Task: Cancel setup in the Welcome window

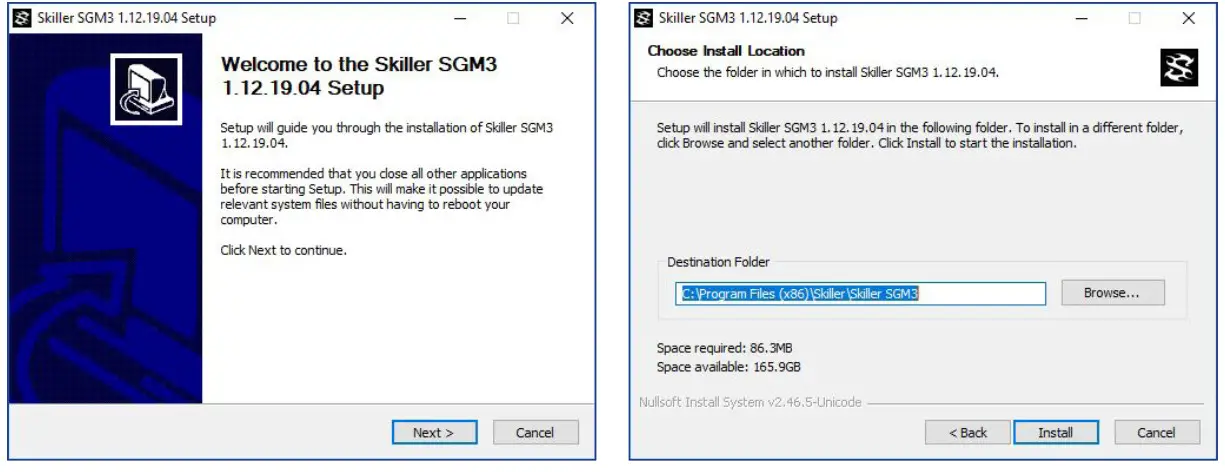Action: pos(534,432)
